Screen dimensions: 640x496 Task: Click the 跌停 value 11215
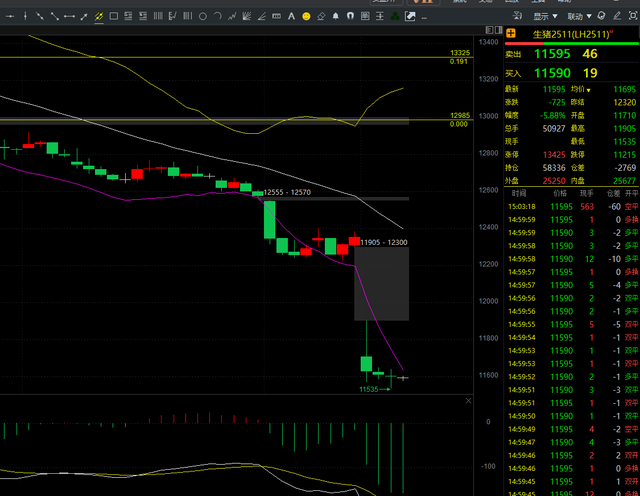click(x=624, y=155)
